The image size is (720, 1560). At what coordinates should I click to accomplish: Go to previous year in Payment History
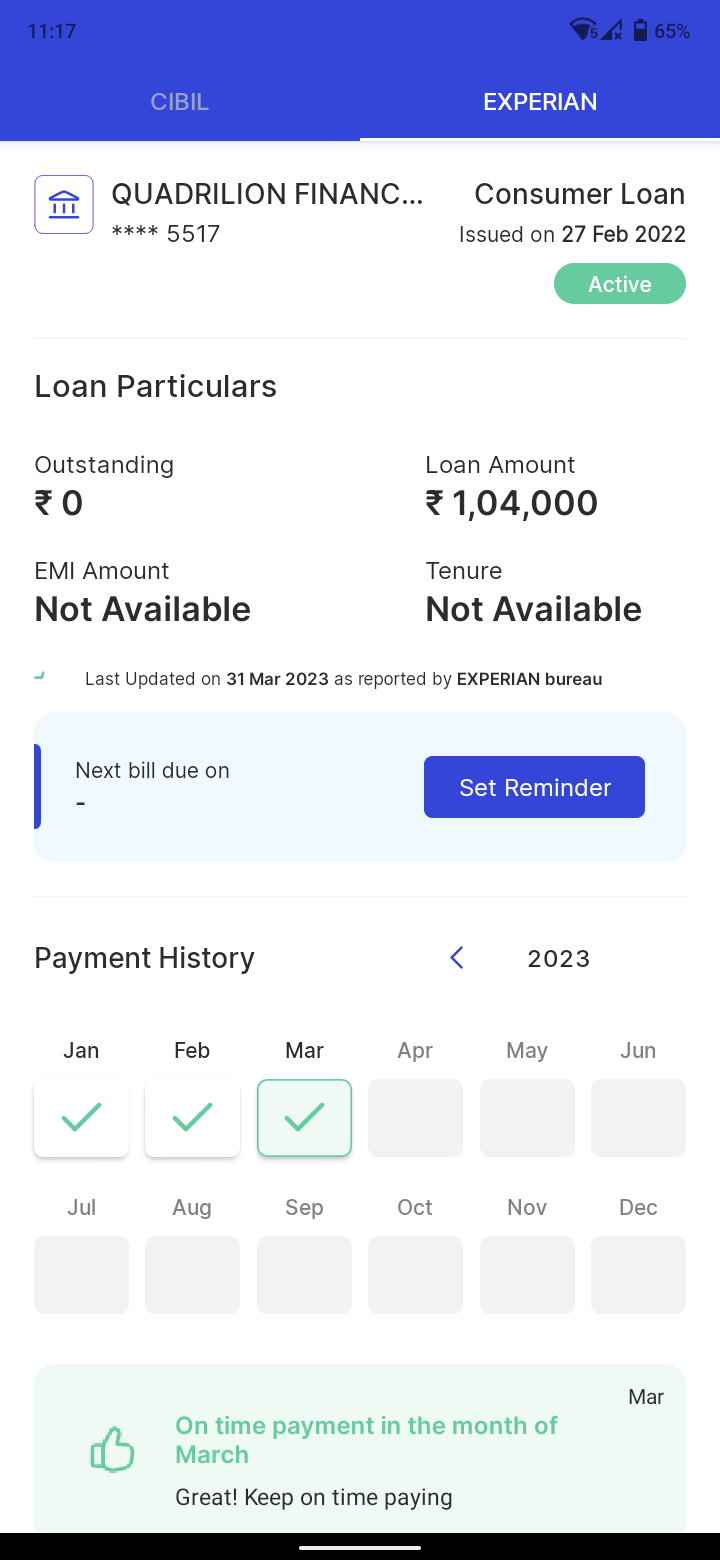tap(457, 958)
